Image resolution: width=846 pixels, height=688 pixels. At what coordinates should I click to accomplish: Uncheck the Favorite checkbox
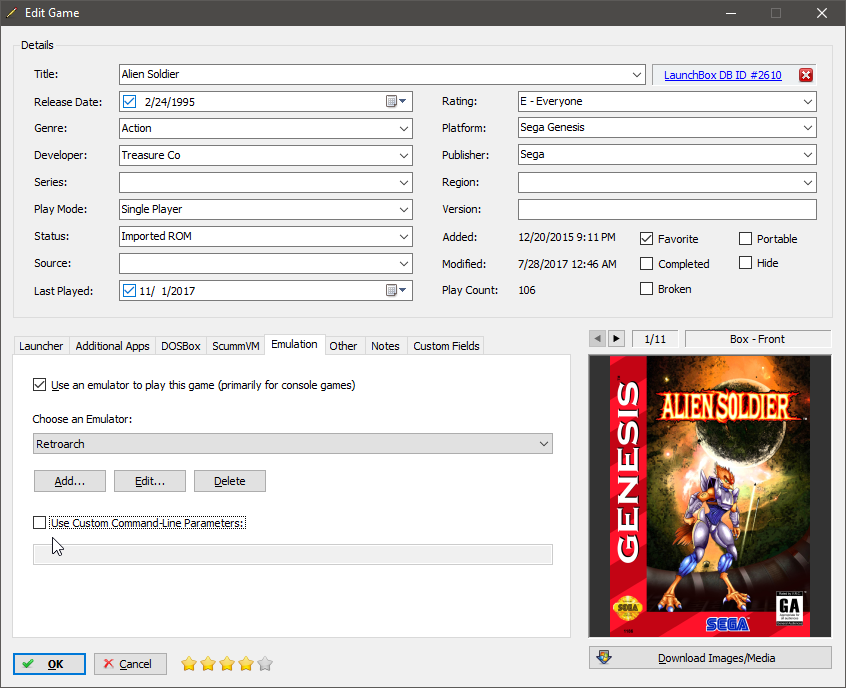(x=646, y=239)
